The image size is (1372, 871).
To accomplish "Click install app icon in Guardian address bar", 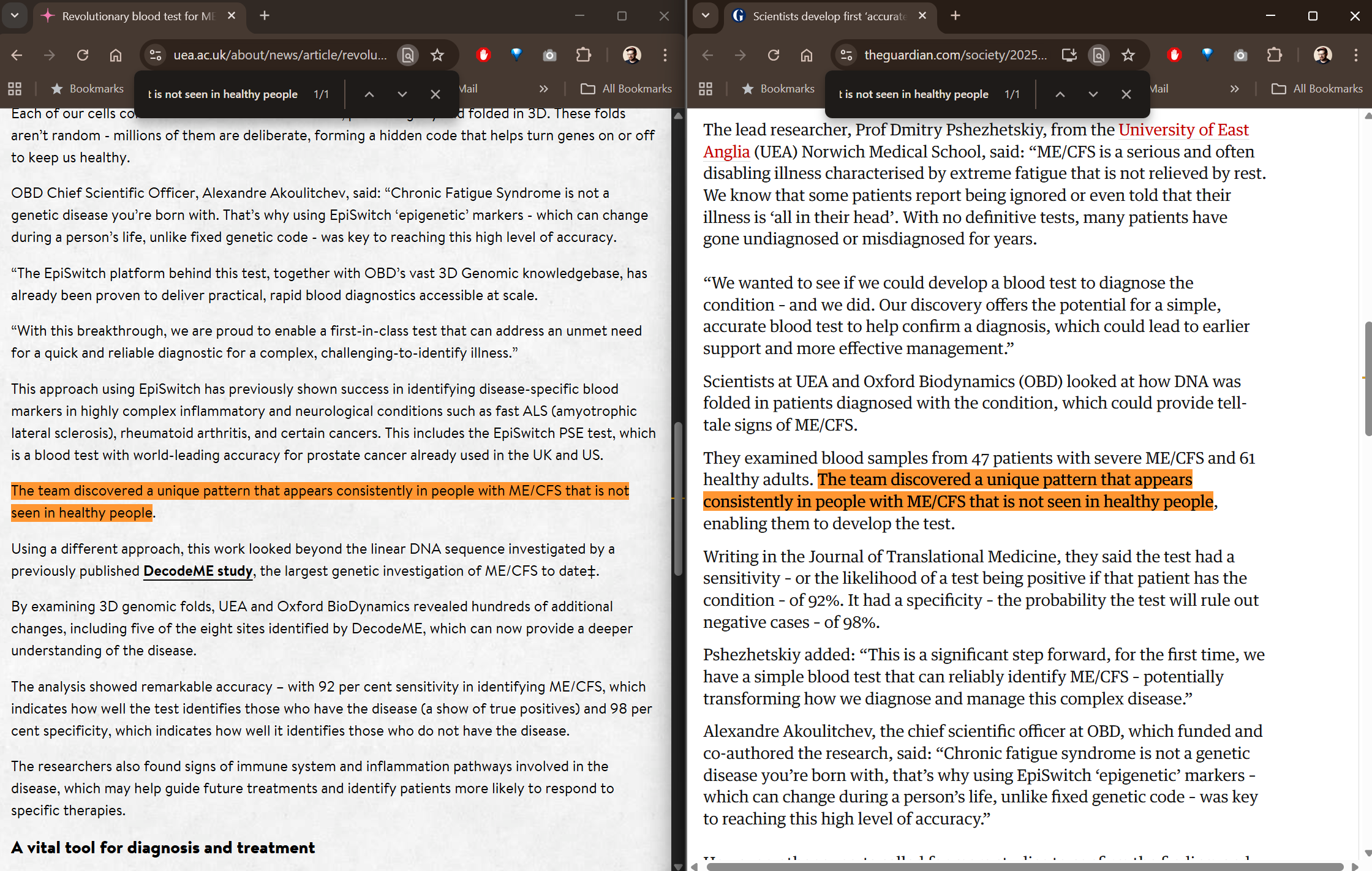I will coord(1069,55).
